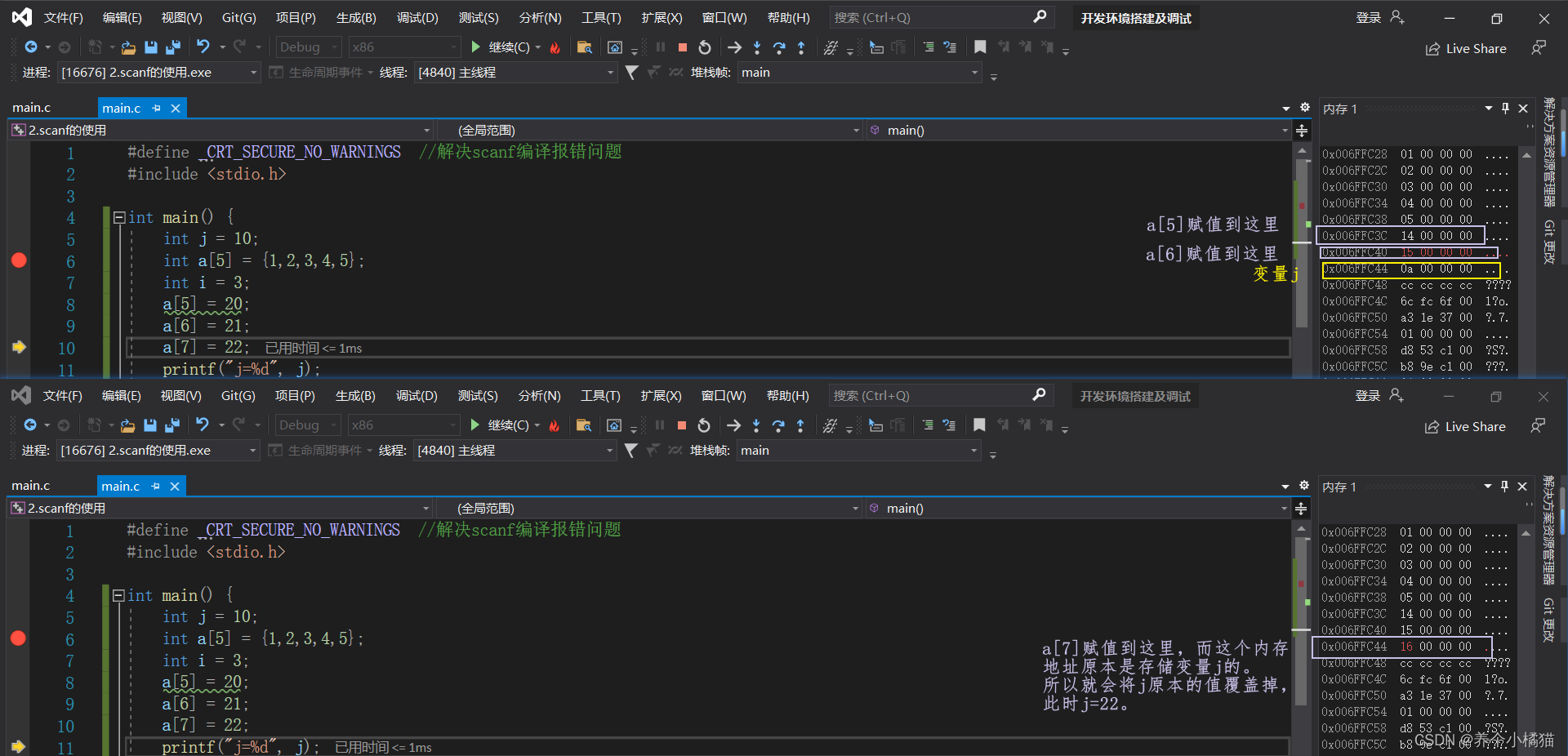
Task: Step Into icon in top toolbar
Action: click(x=757, y=47)
